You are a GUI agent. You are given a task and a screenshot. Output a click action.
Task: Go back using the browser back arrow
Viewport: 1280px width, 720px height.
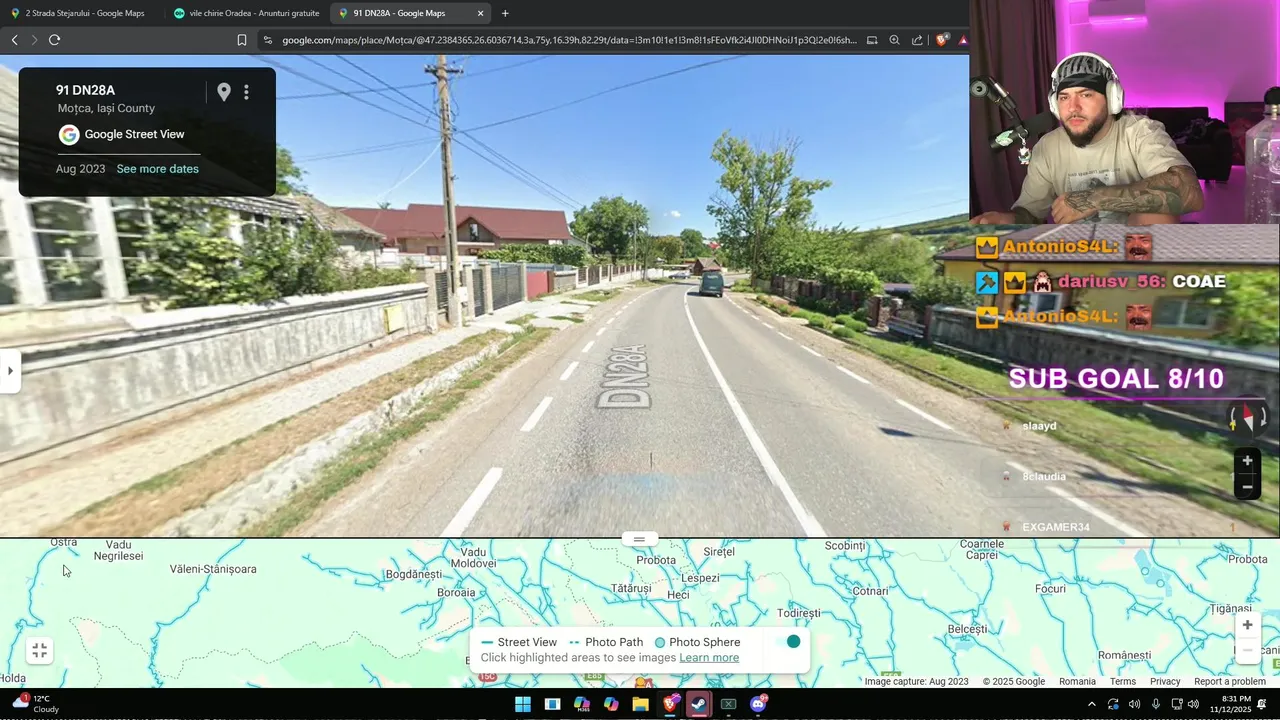pyautogui.click(x=14, y=40)
